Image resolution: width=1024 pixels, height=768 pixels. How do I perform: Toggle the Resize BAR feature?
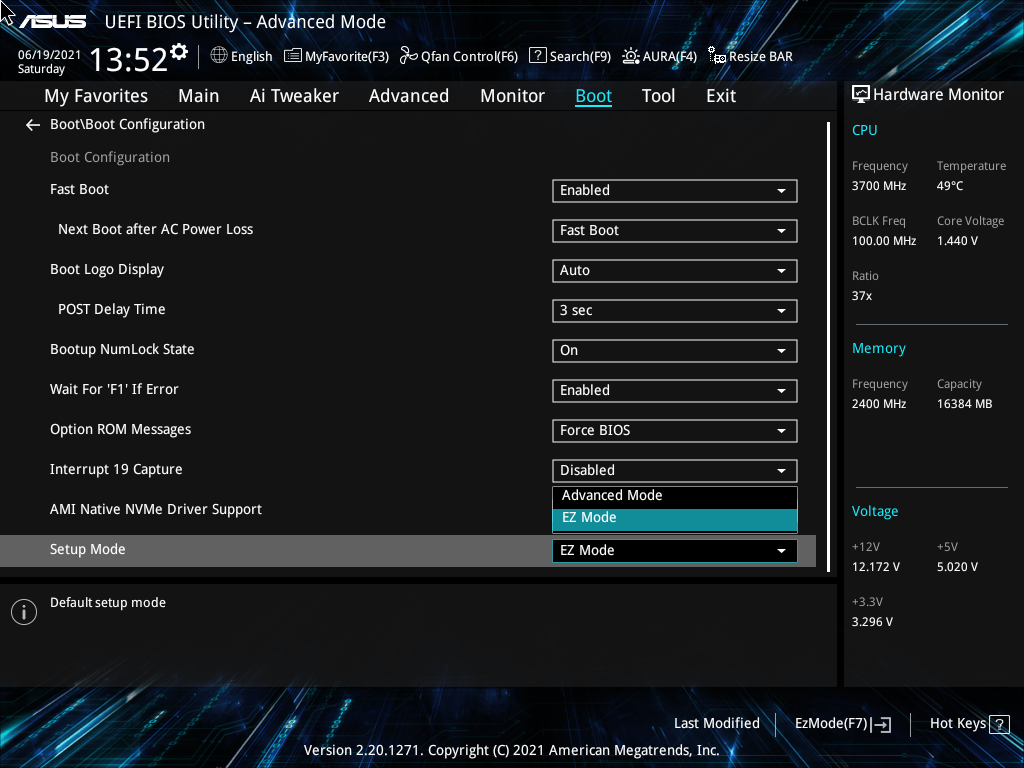click(x=750, y=56)
